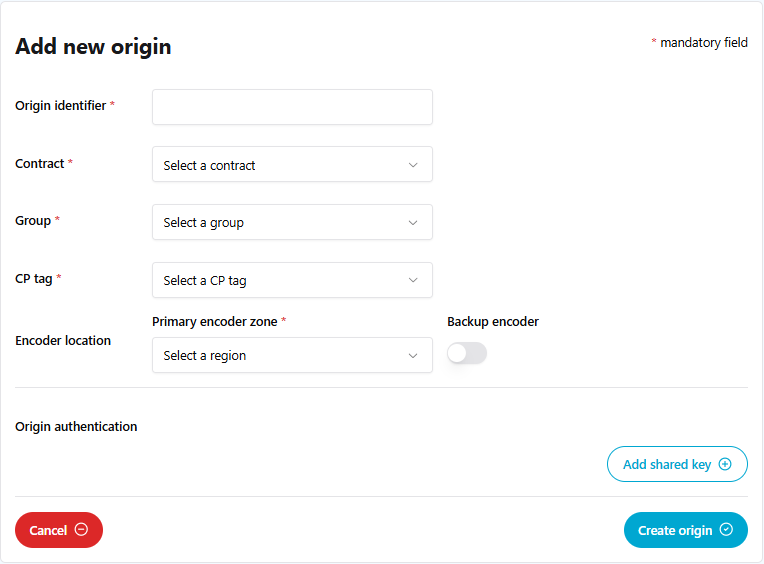Click the plus circle icon on Add shared key
Viewport: 764px width, 564px height.
(x=726, y=464)
